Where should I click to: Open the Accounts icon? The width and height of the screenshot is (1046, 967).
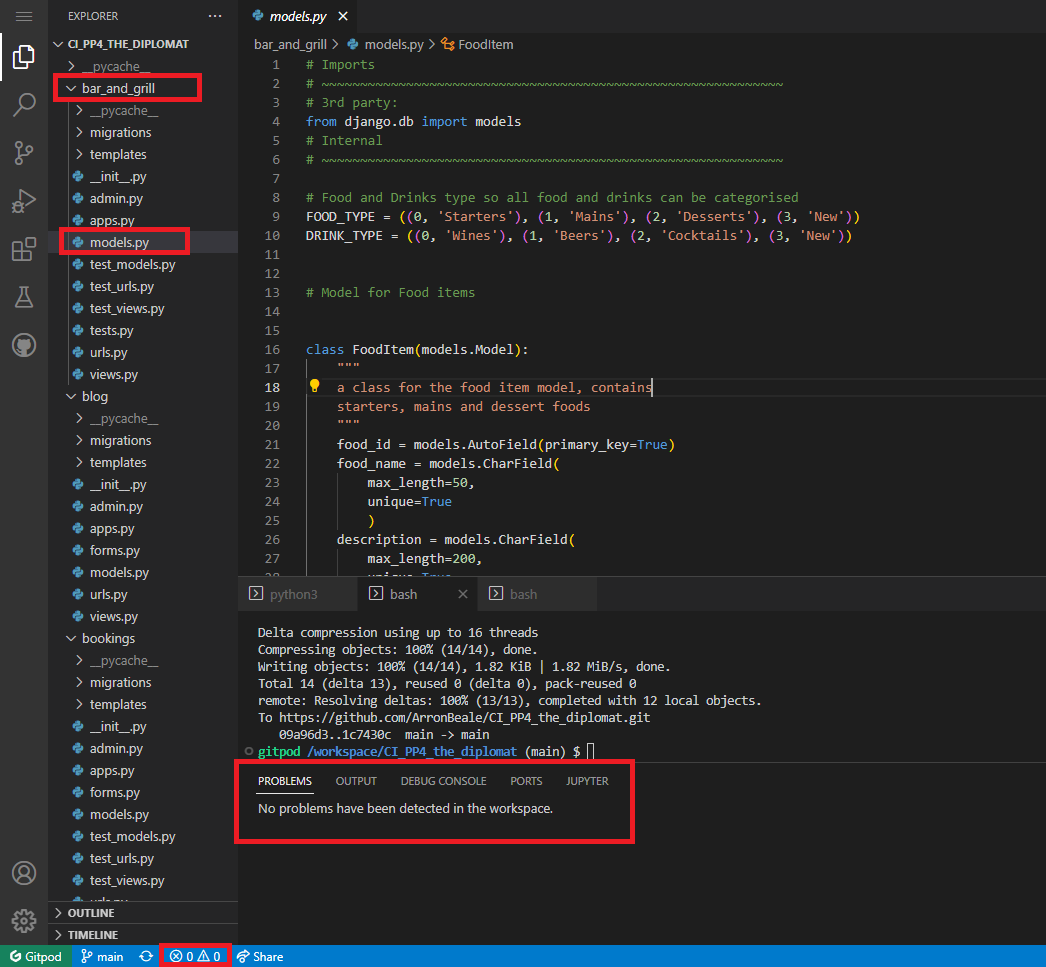click(x=24, y=872)
